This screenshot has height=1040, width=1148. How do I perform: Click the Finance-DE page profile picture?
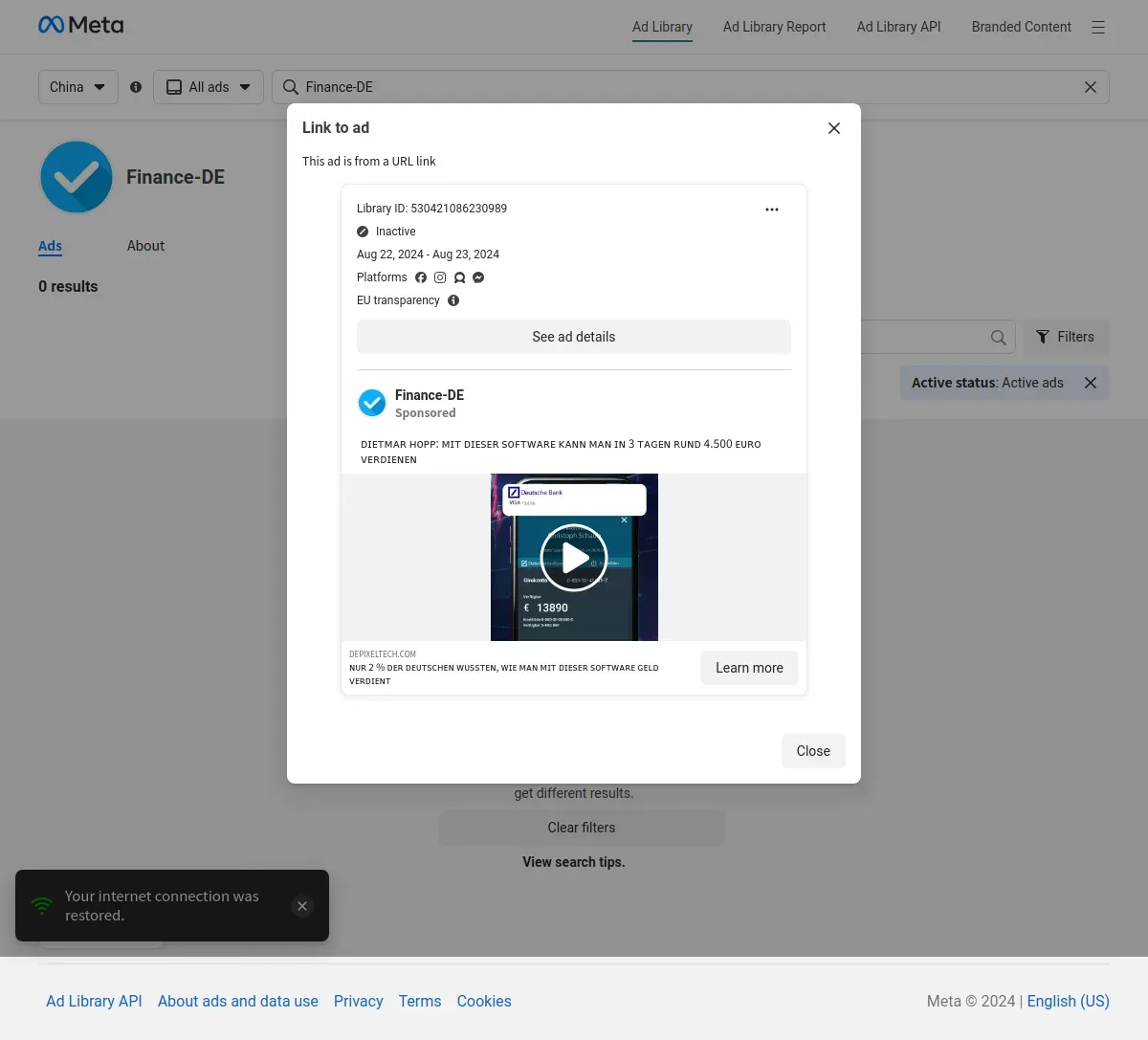(77, 177)
